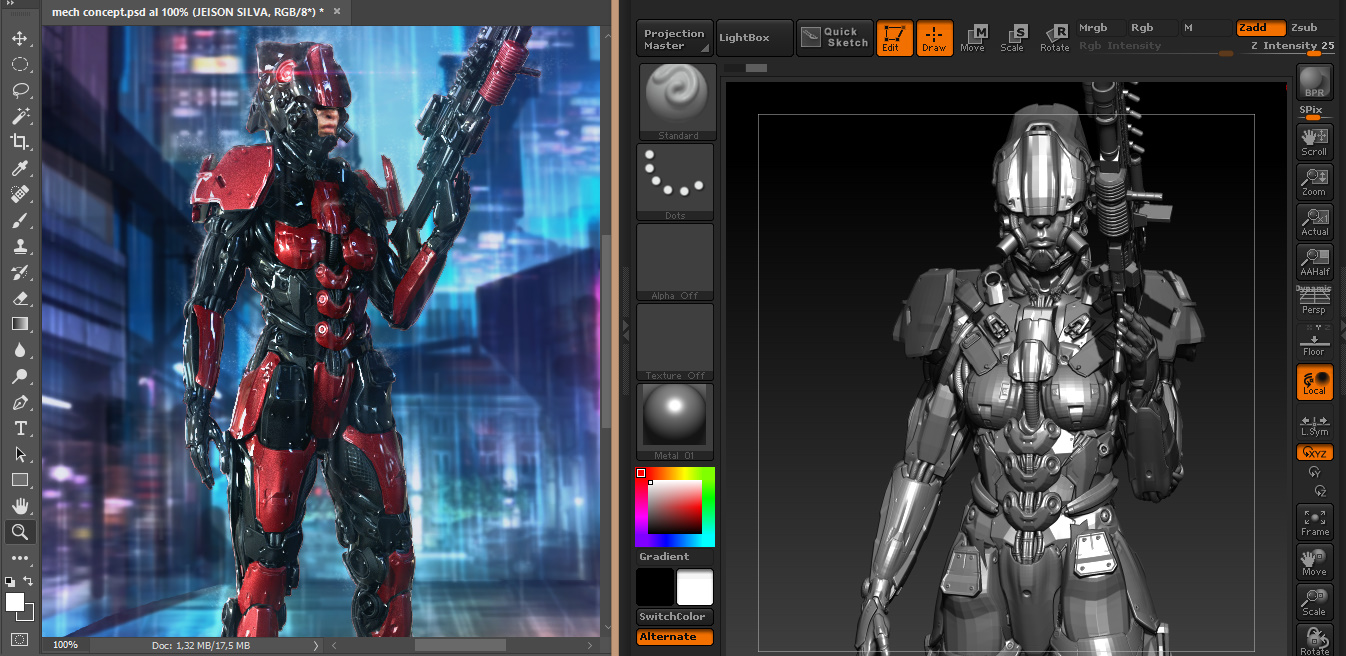Image resolution: width=1346 pixels, height=656 pixels.
Task: Open the Texture Off picker
Action: [x=675, y=342]
